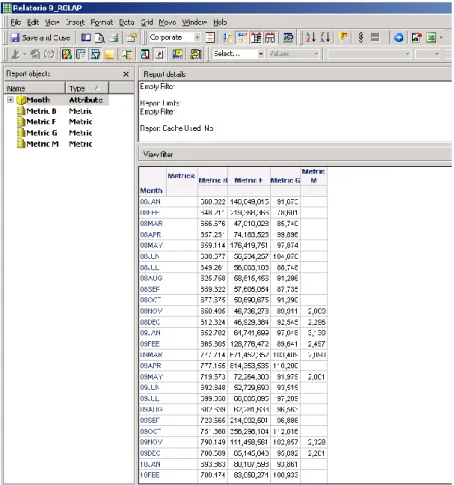Select Metric F in Report objects list
Viewport: 454px width, 485px height.
click(x=41, y=122)
